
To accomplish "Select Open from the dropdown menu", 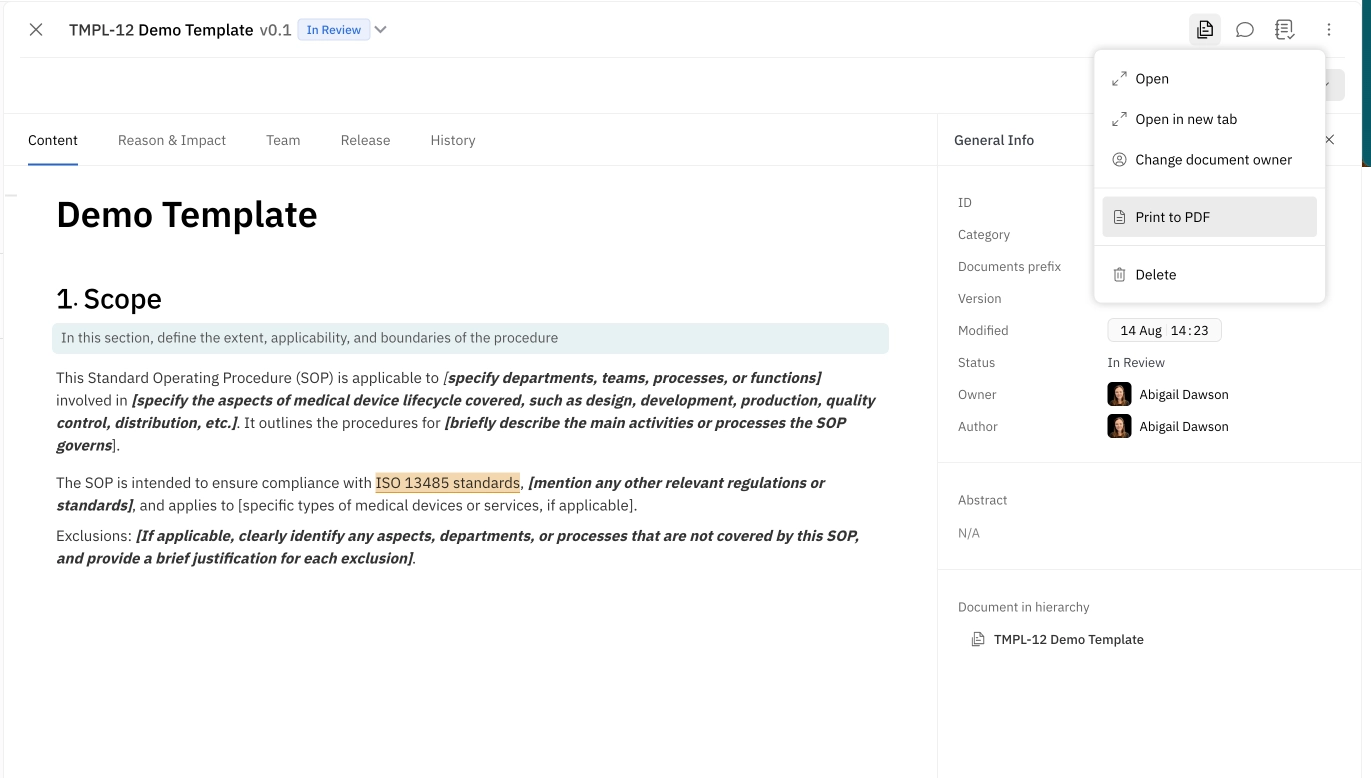I will click(1151, 79).
